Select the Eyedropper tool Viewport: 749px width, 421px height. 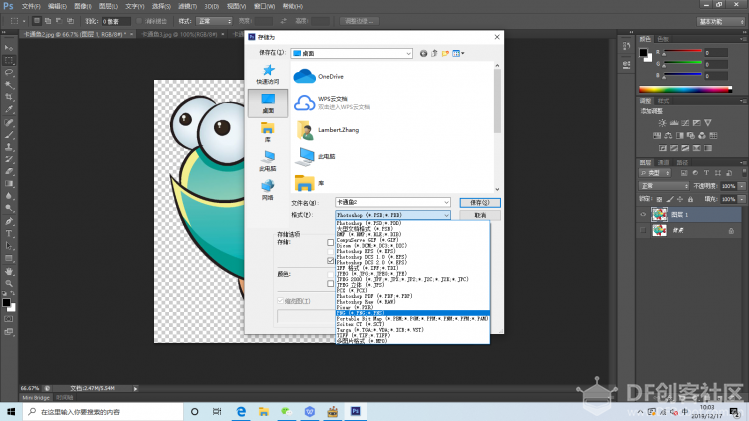click(9, 109)
